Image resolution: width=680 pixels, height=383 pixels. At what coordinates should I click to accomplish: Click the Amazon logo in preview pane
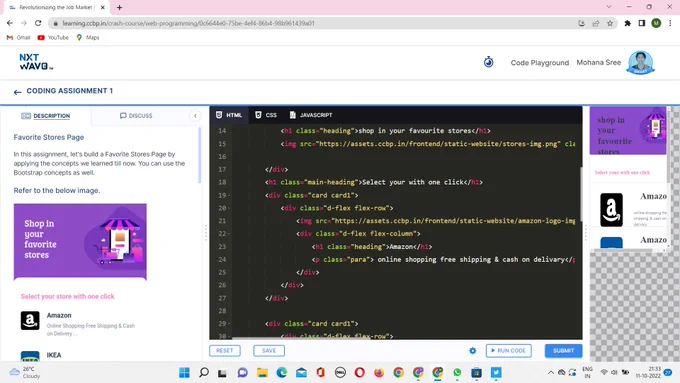[611, 210]
